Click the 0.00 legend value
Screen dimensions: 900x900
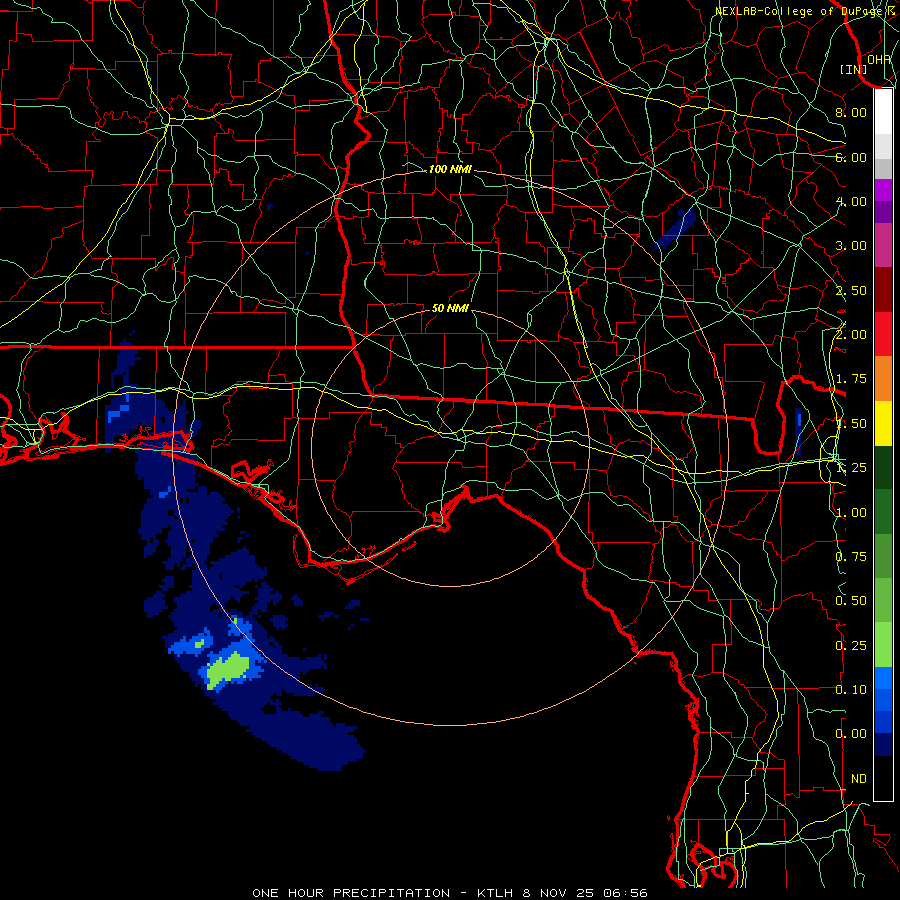(x=851, y=734)
